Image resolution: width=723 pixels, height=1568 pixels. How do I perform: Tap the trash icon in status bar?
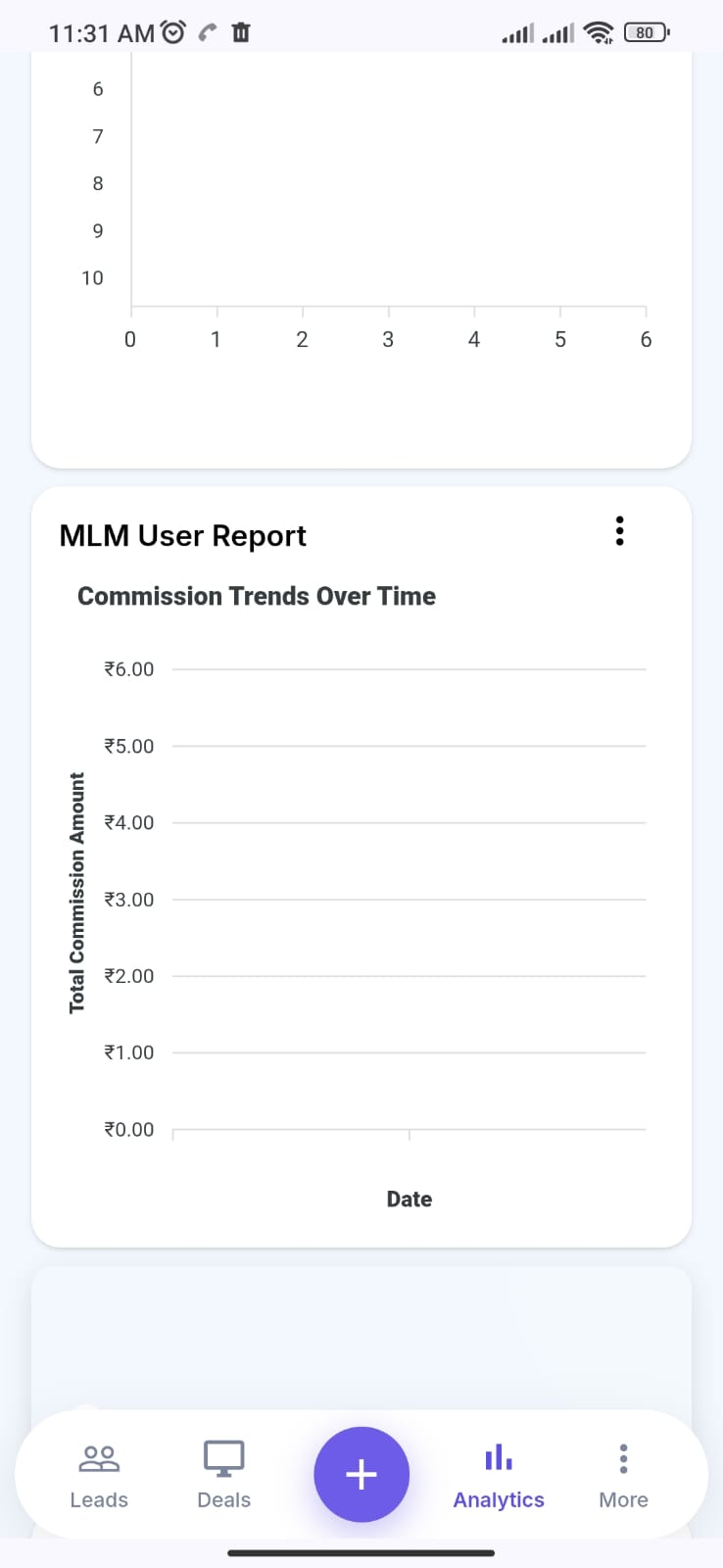(x=240, y=32)
